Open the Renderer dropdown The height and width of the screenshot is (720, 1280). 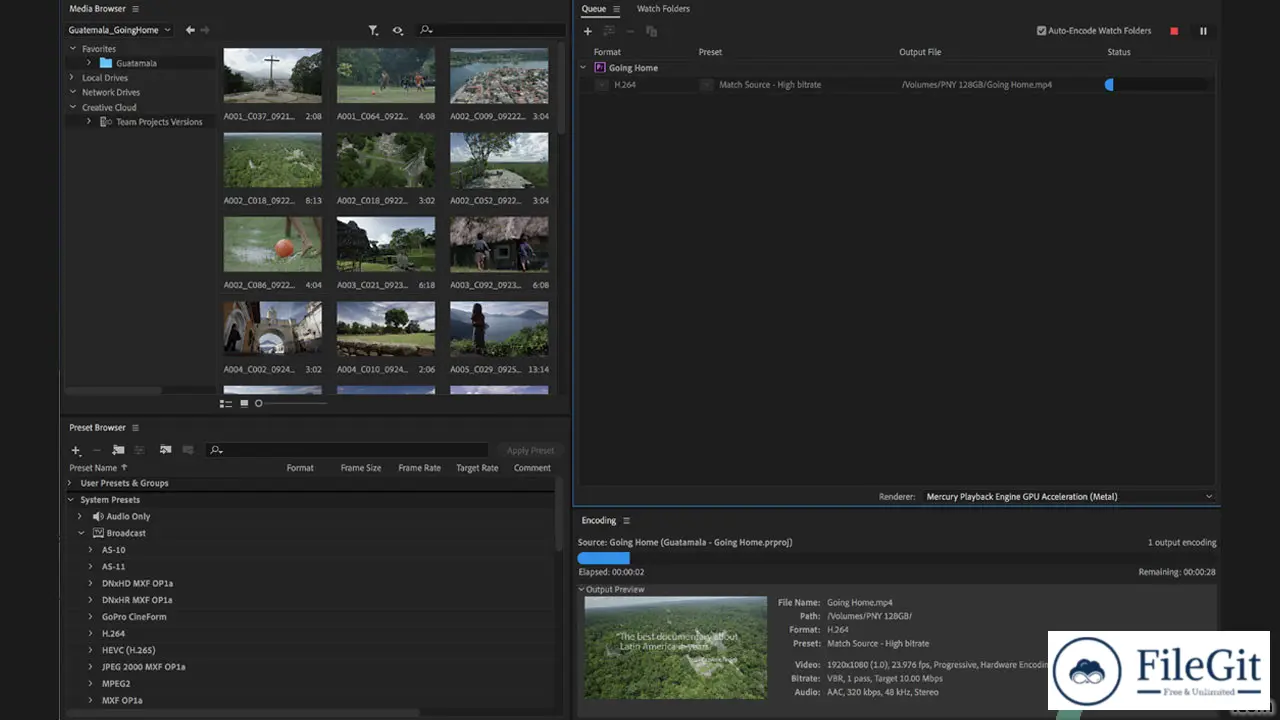[x=1068, y=496]
